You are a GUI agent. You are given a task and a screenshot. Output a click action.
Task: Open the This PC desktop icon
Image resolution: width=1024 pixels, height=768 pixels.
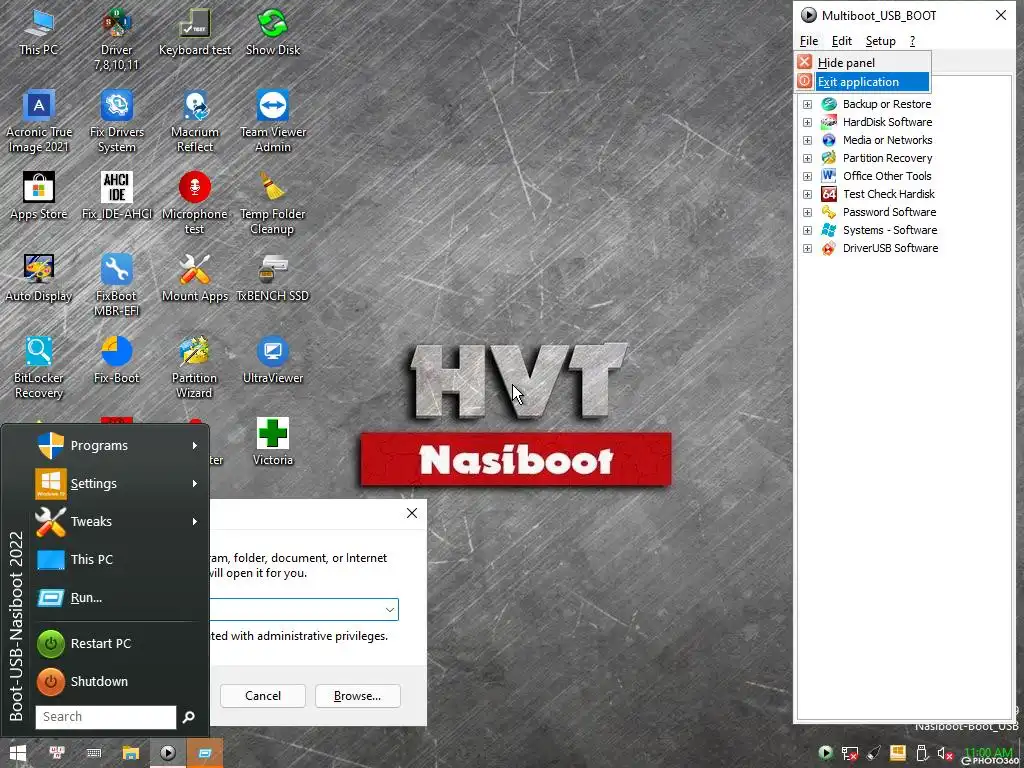[x=39, y=32]
